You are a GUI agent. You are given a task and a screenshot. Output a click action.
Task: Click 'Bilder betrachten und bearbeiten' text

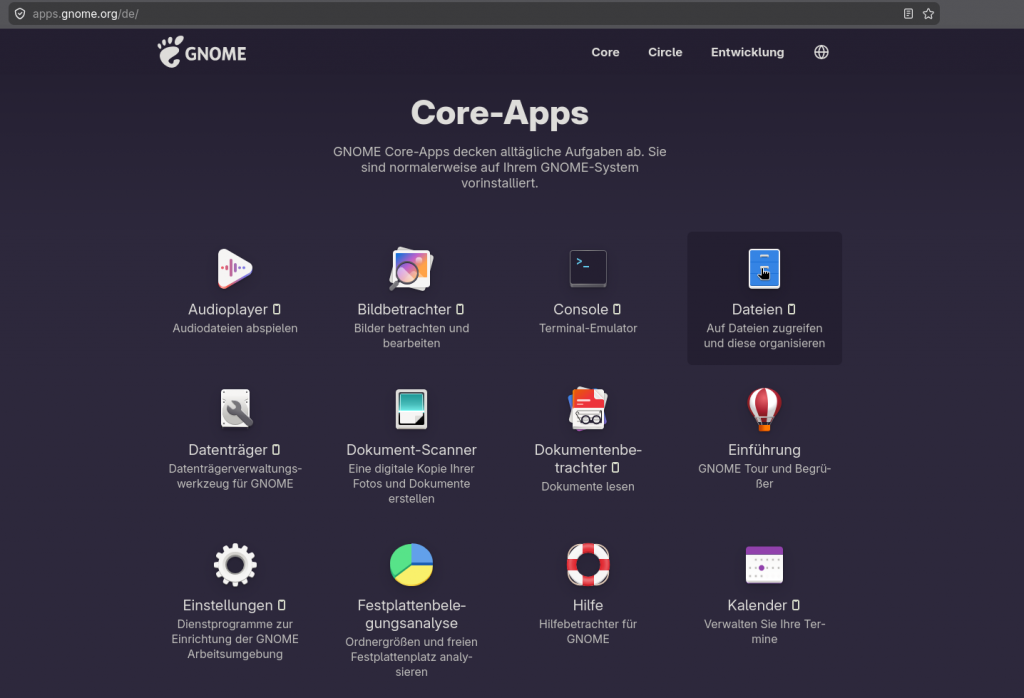point(411,336)
